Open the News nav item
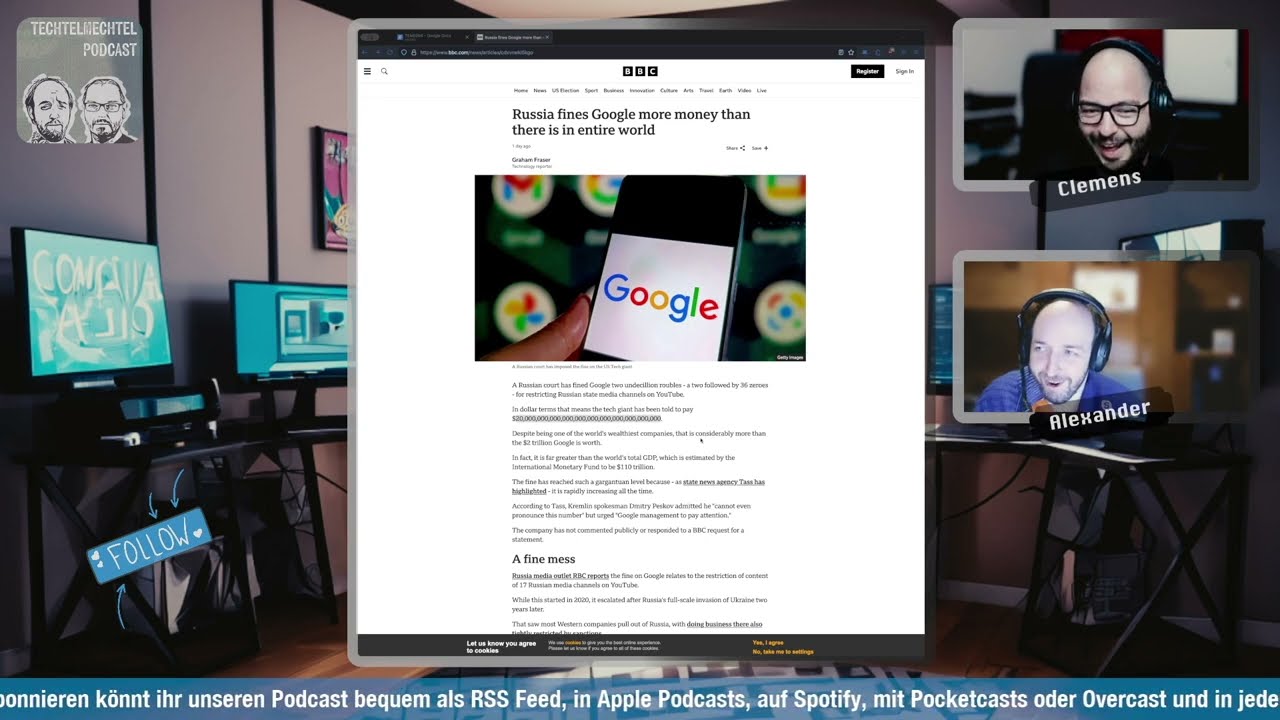 (540, 91)
